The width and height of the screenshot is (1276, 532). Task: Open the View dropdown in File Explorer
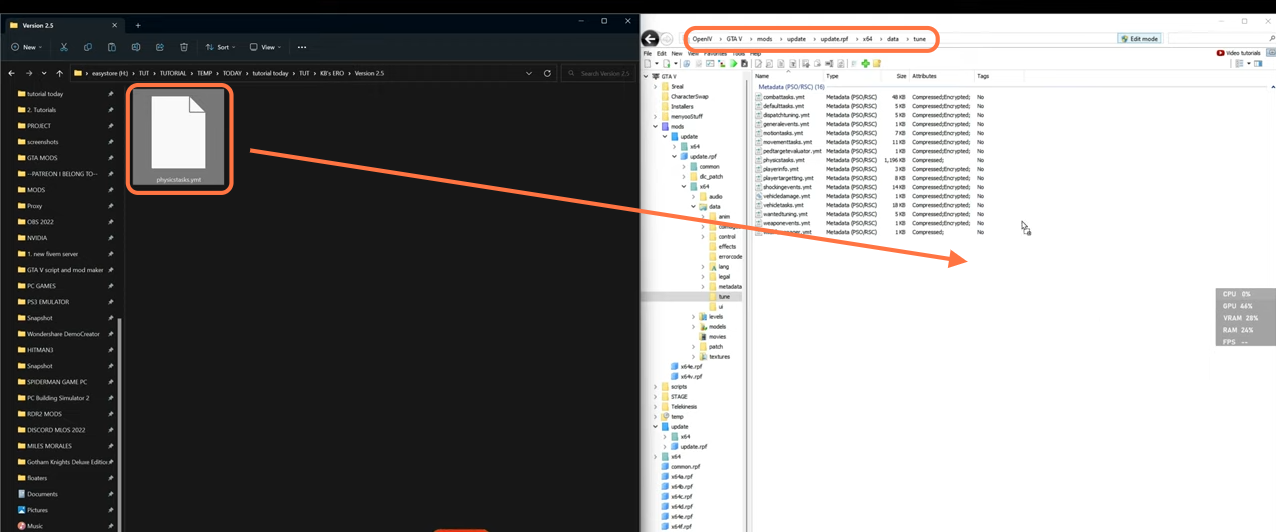coord(266,47)
